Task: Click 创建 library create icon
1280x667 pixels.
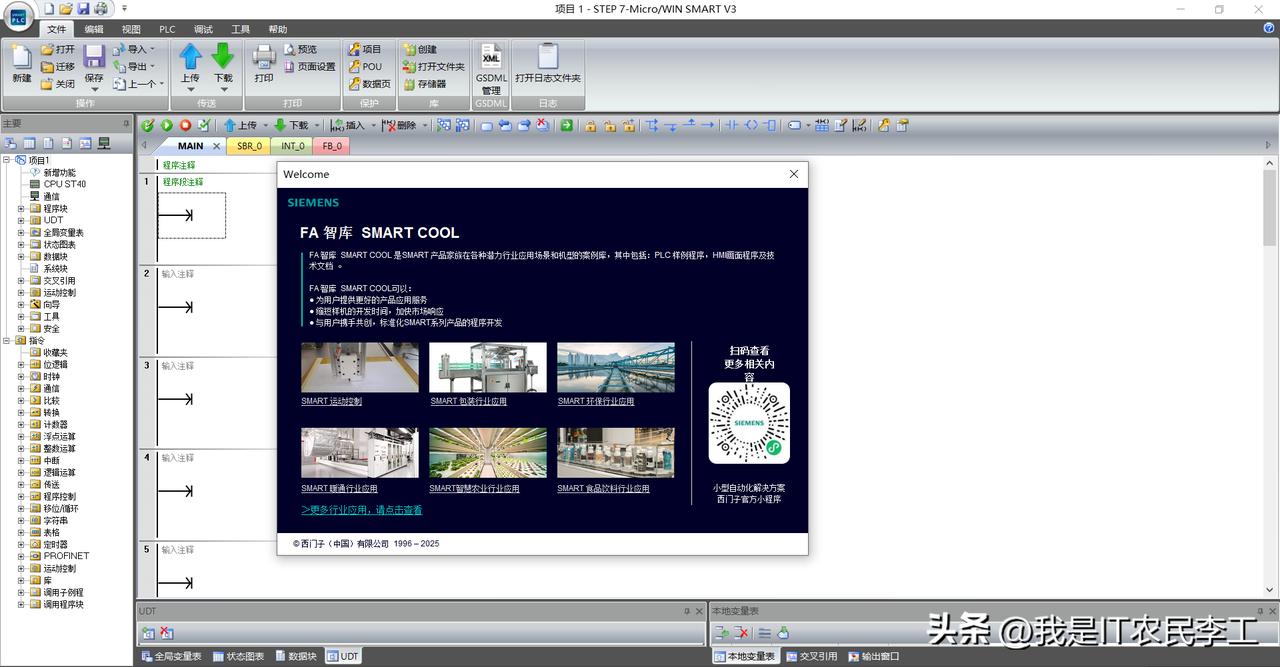Action: (x=409, y=49)
